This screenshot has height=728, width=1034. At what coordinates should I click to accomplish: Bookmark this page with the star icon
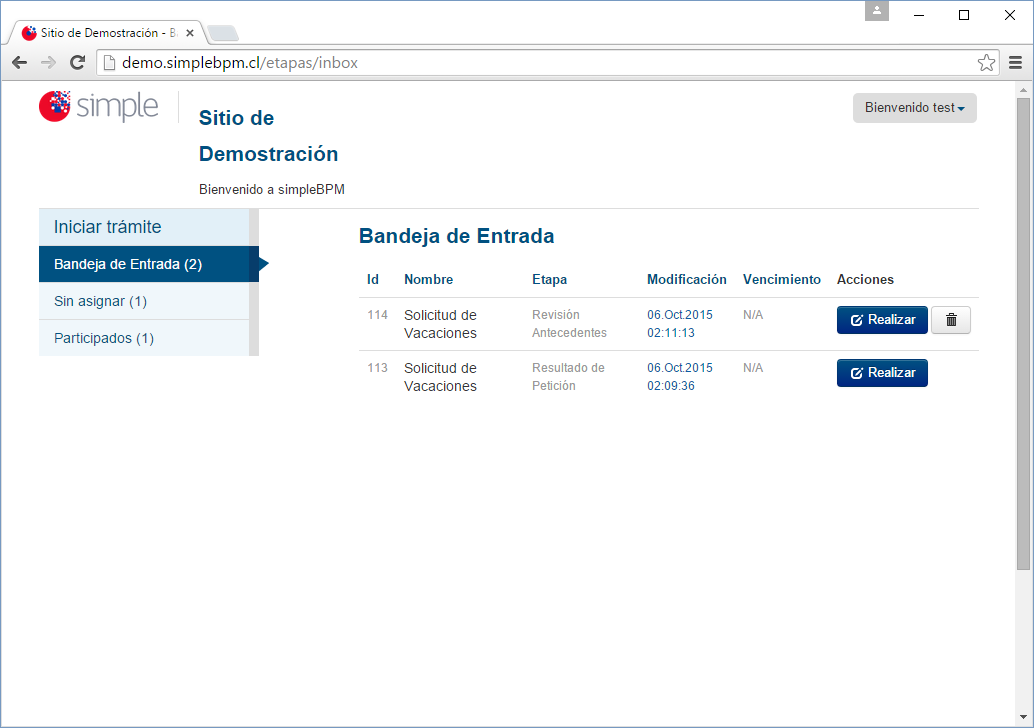point(986,63)
